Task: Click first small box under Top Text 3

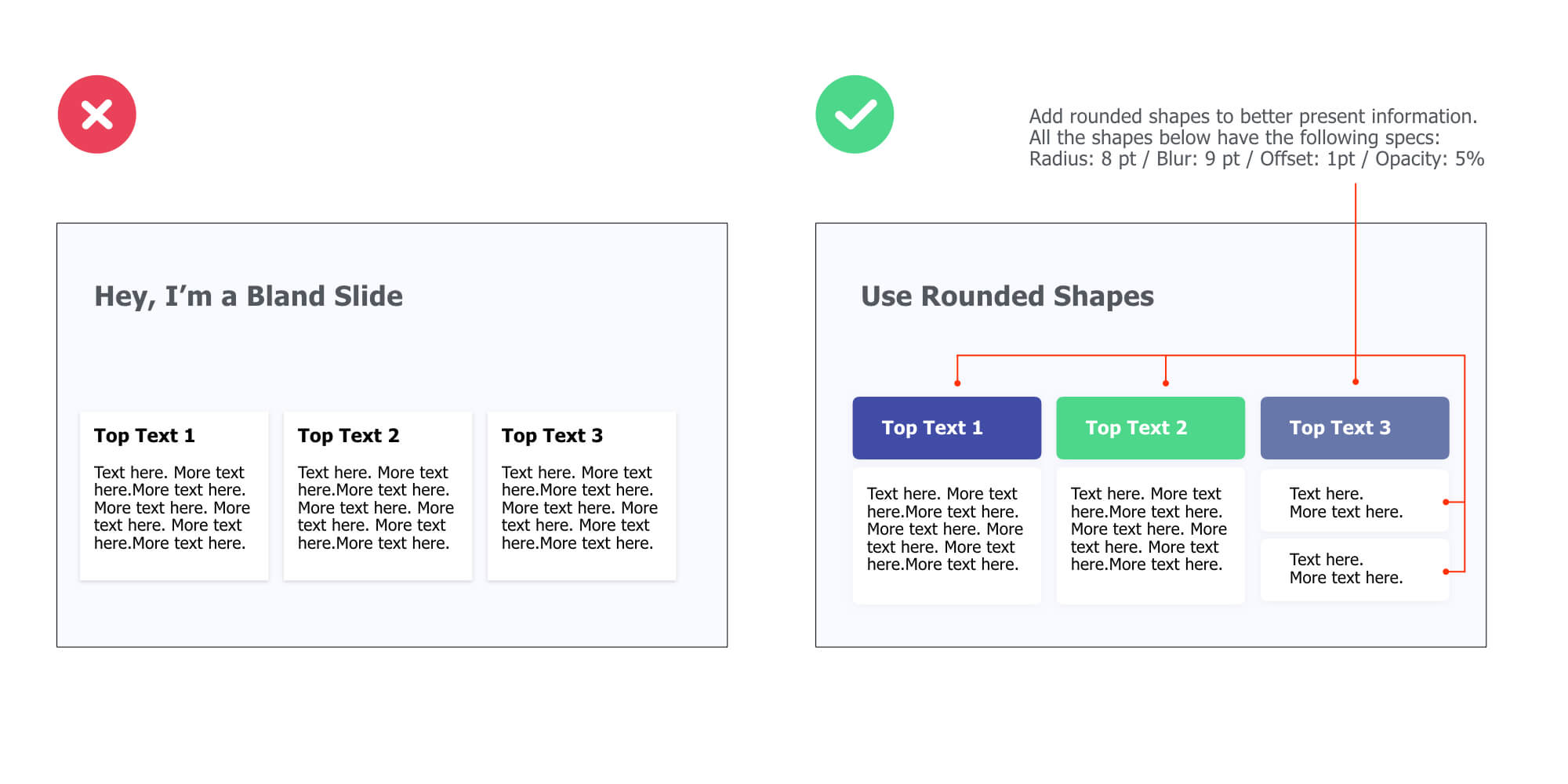Action: click(1354, 502)
